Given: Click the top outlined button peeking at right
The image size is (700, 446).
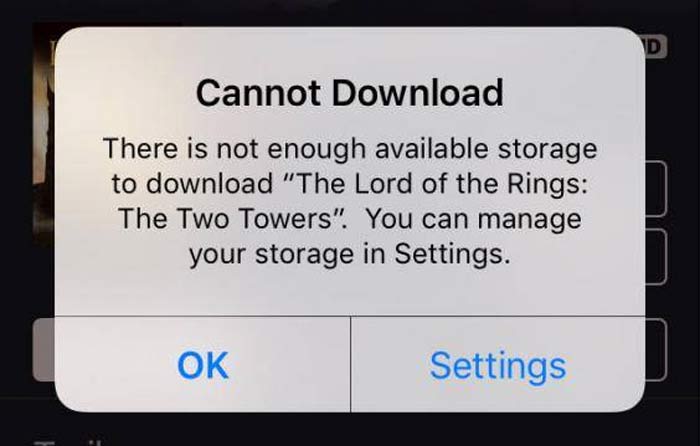Looking at the screenshot, I should tap(656, 189).
